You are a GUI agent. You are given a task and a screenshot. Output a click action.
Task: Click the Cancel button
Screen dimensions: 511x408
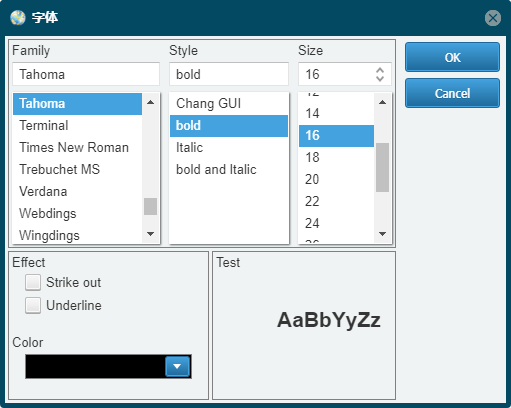coord(452,93)
